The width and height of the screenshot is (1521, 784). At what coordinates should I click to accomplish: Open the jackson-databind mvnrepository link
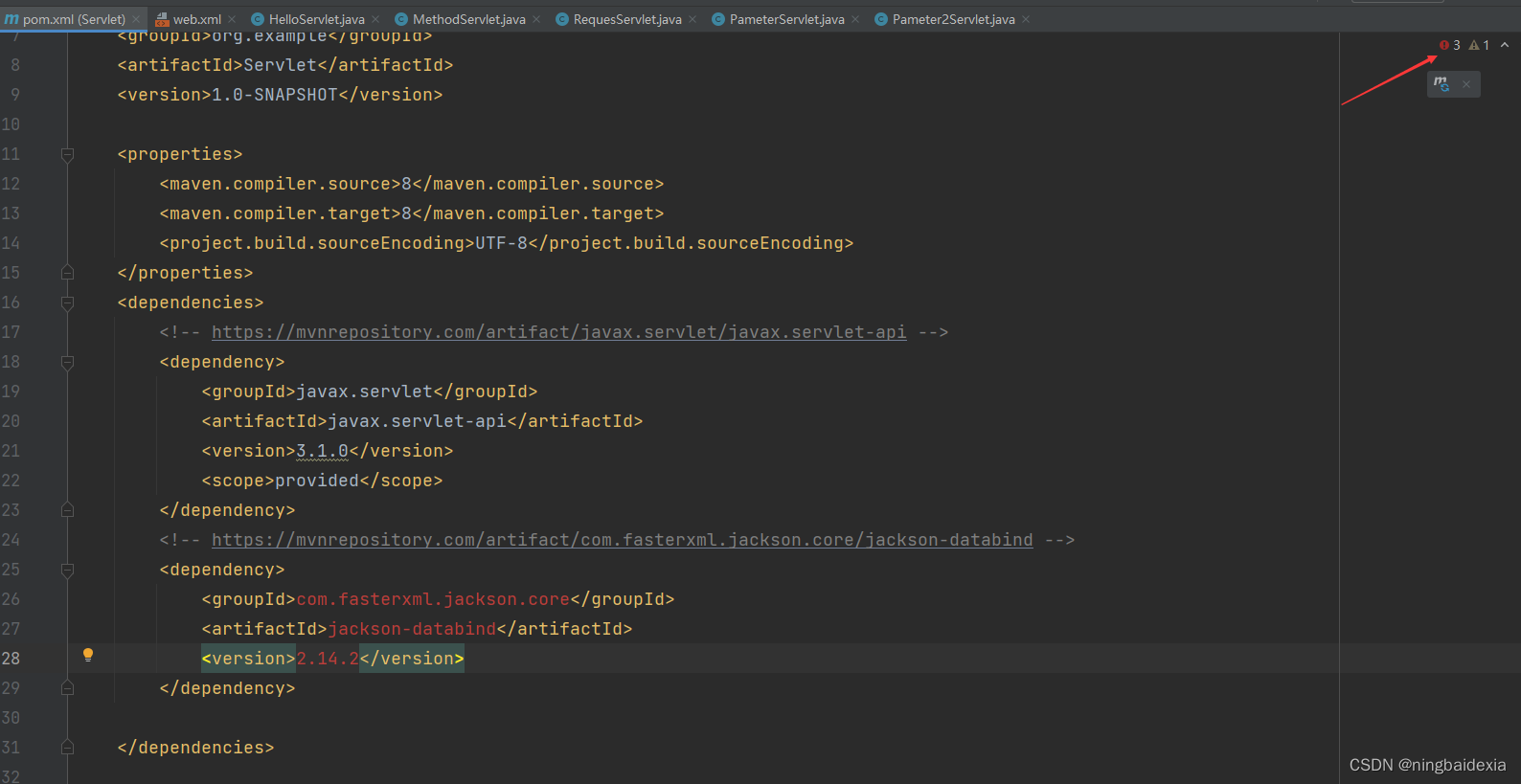point(623,540)
